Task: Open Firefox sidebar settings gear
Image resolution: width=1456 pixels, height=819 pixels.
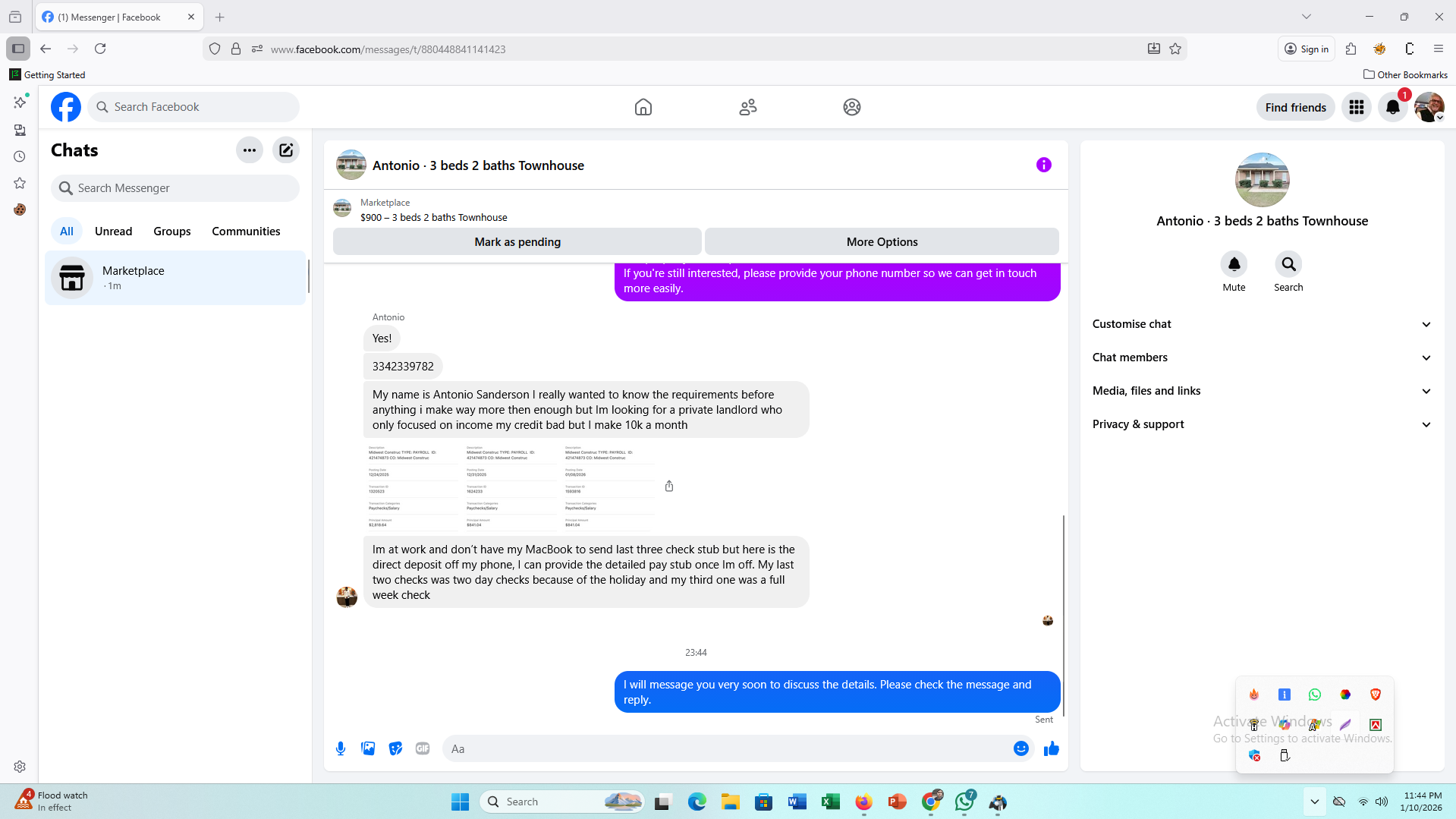Action: point(20,767)
